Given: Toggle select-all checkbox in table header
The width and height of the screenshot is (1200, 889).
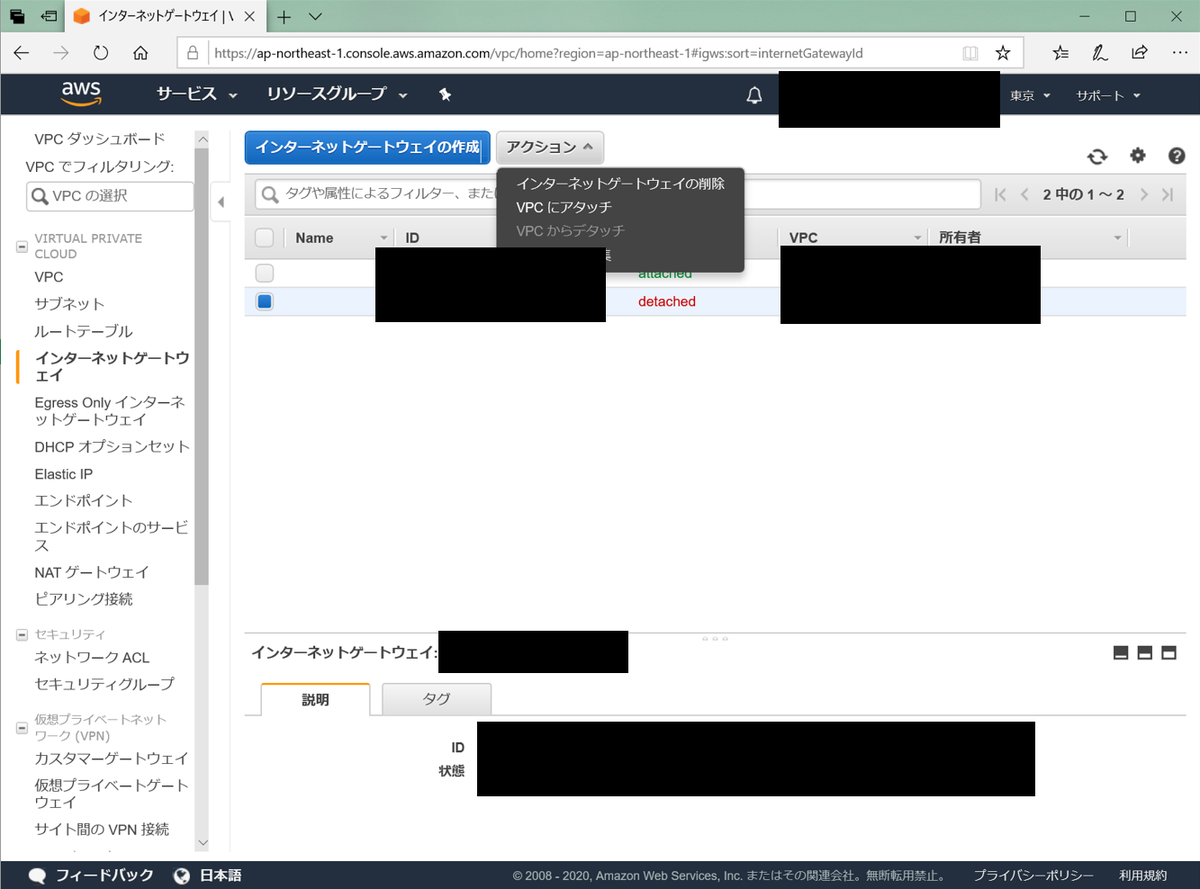Looking at the screenshot, I should 264,238.
